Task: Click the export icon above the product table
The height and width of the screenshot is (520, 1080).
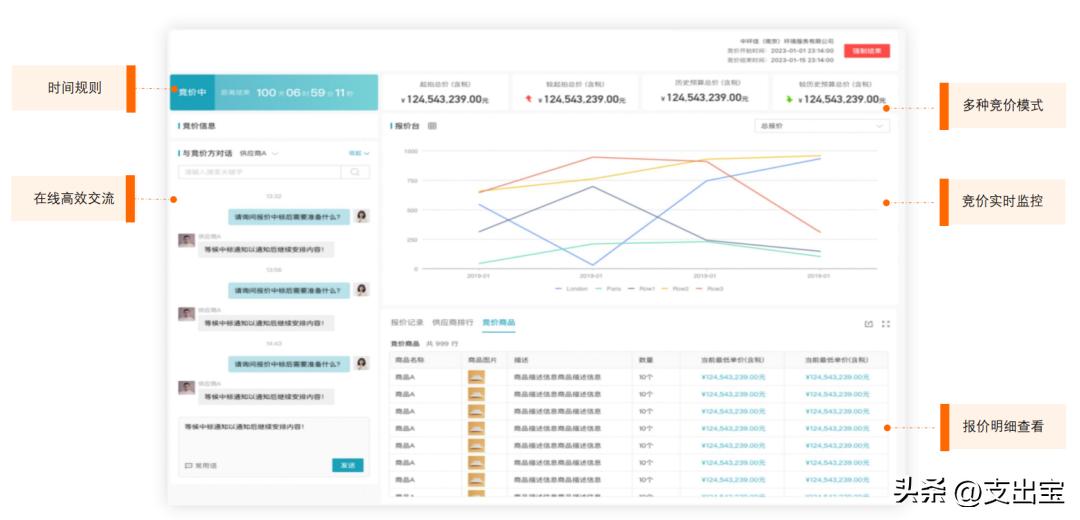Action: coord(868,324)
